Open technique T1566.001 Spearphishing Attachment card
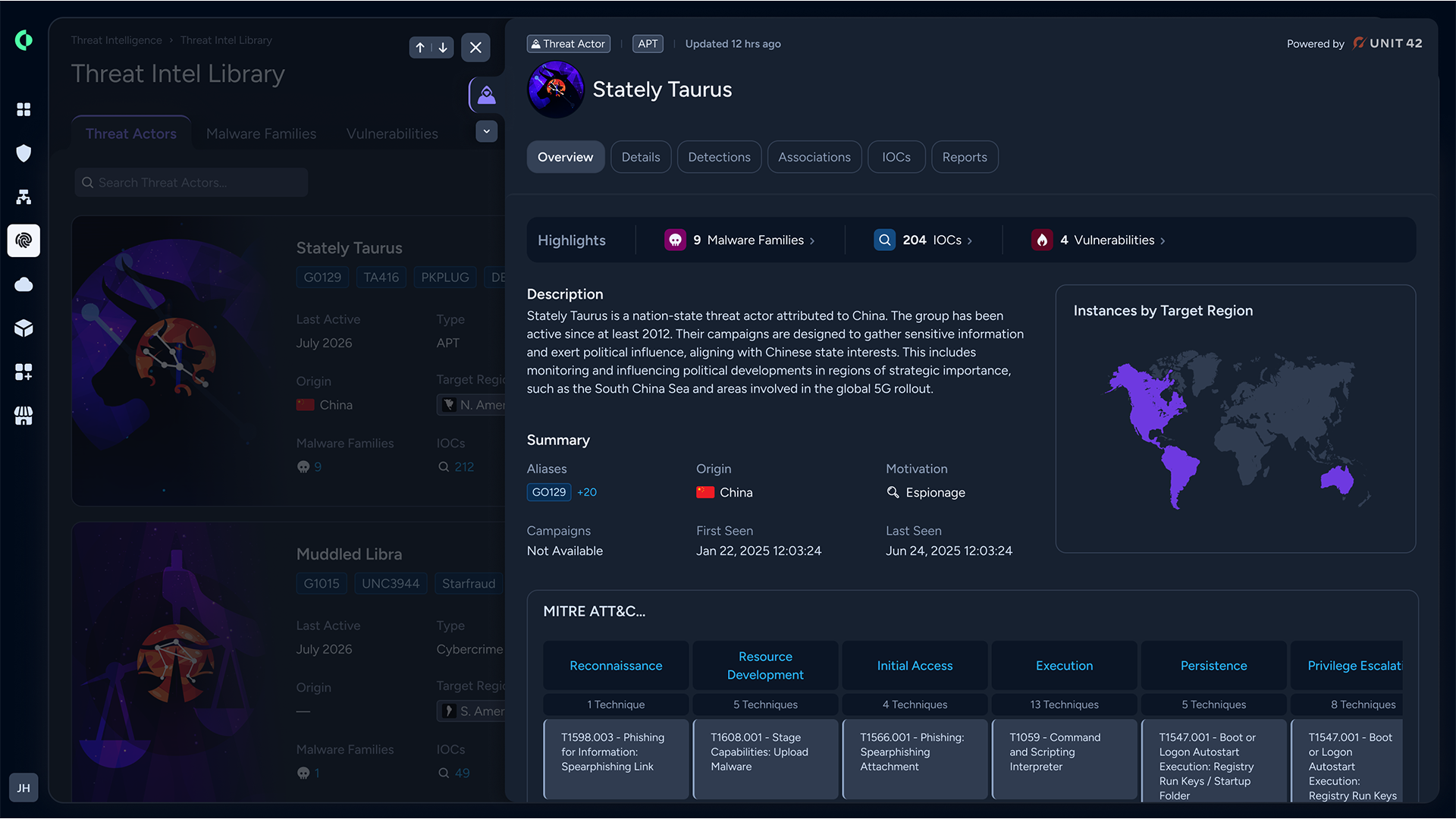 tap(915, 759)
